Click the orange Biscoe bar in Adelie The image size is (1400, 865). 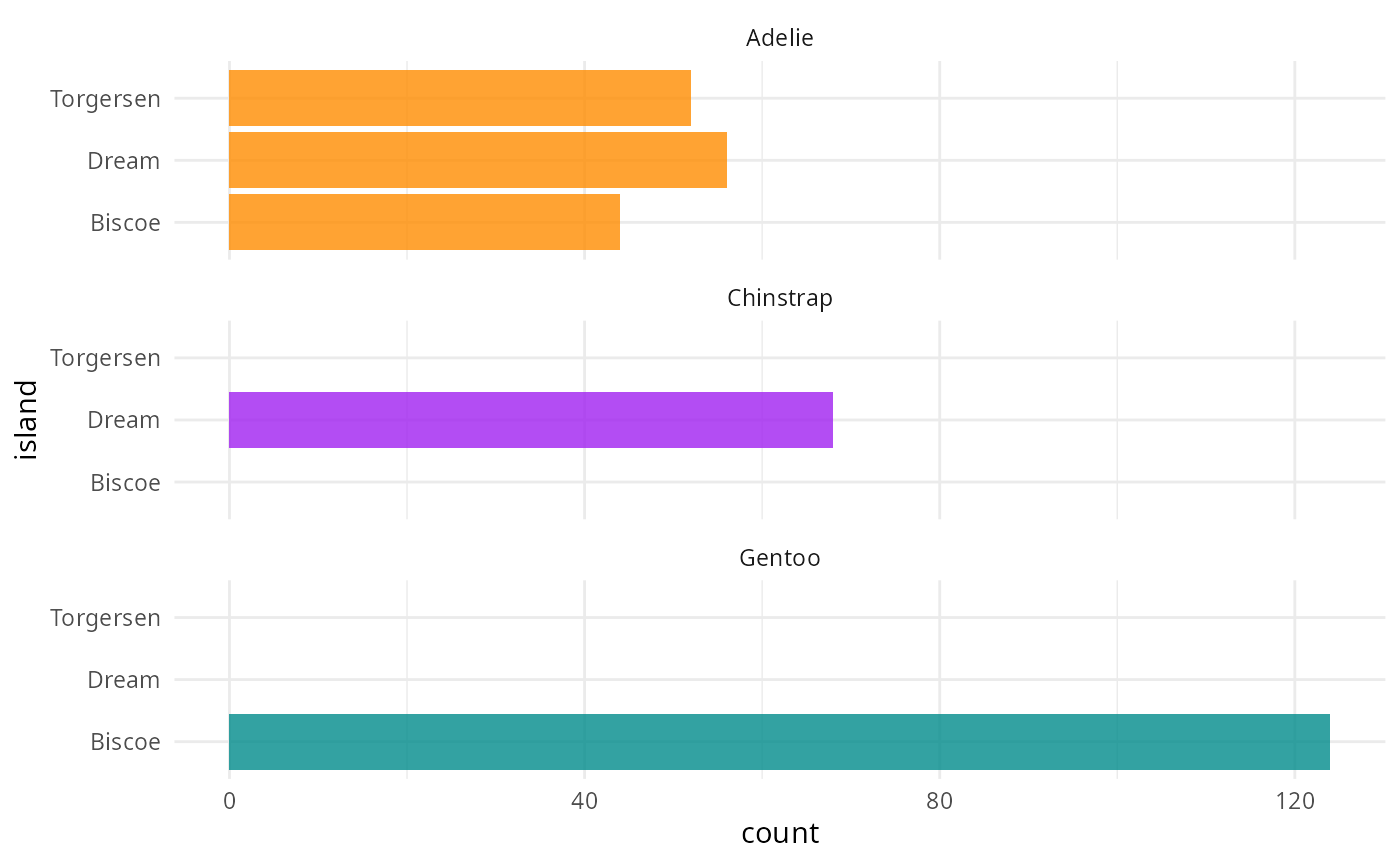point(424,222)
